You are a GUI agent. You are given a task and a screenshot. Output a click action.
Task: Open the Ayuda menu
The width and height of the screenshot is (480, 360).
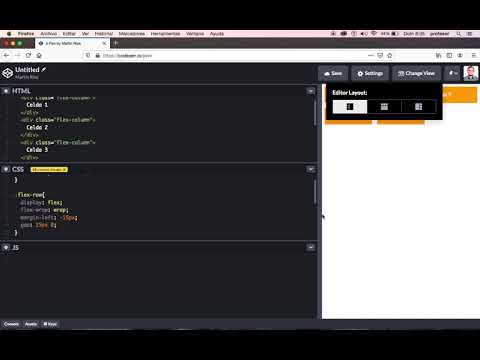coord(217,34)
